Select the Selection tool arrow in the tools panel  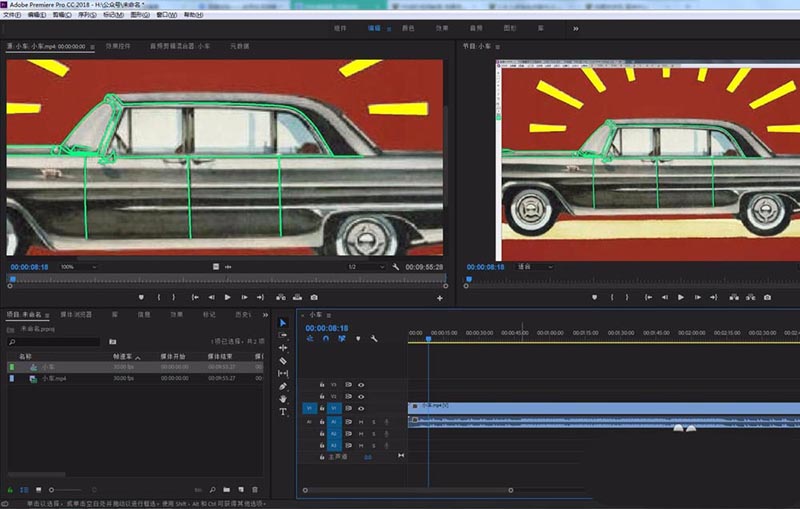pyautogui.click(x=283, y=322)
